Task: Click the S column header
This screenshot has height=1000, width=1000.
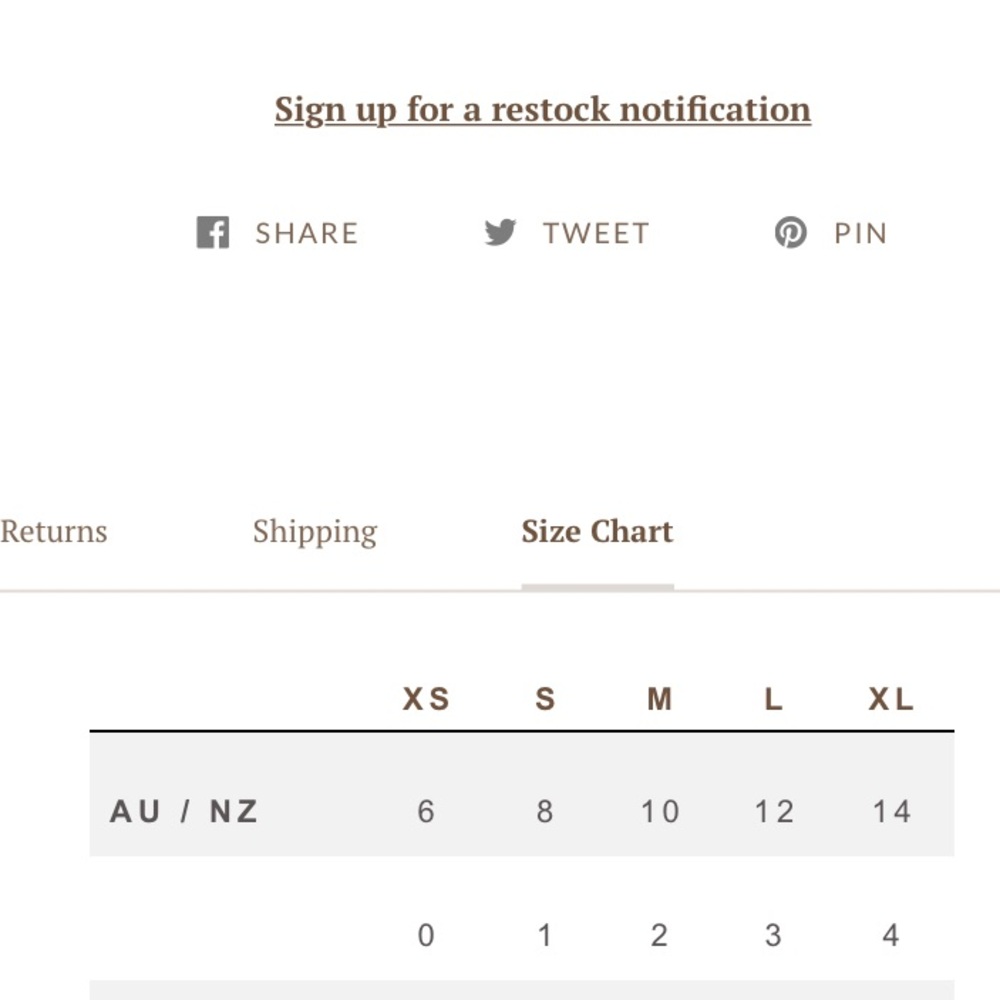Action: click(545, 699)
